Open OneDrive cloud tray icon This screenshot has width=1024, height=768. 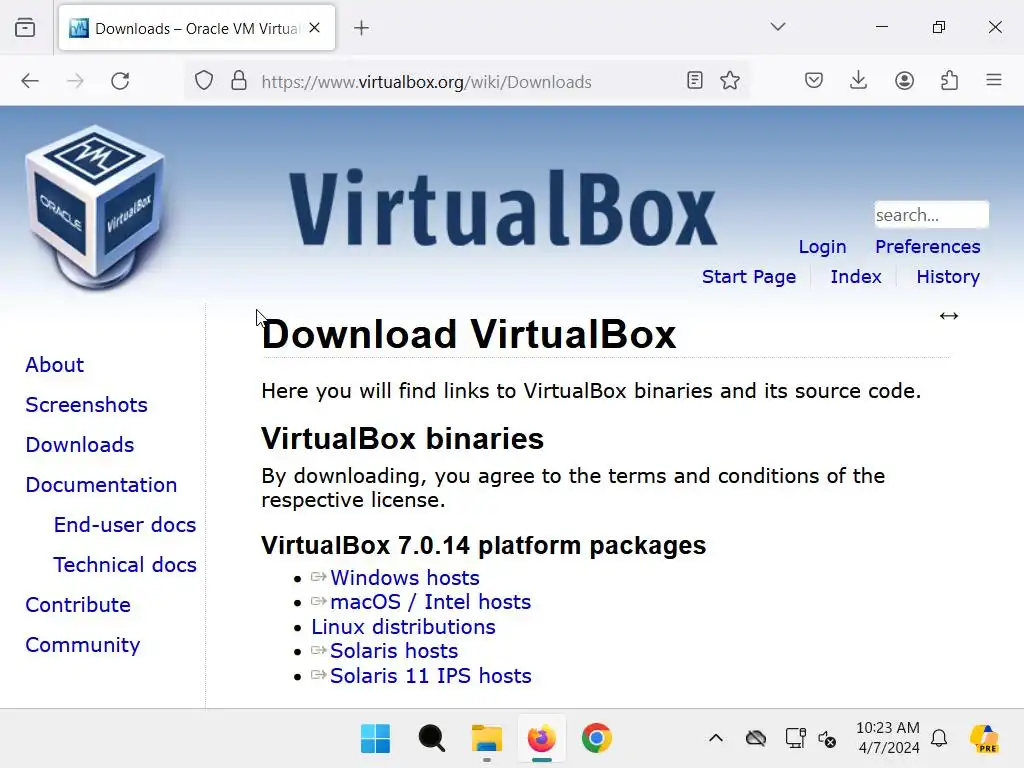[756, 739]
